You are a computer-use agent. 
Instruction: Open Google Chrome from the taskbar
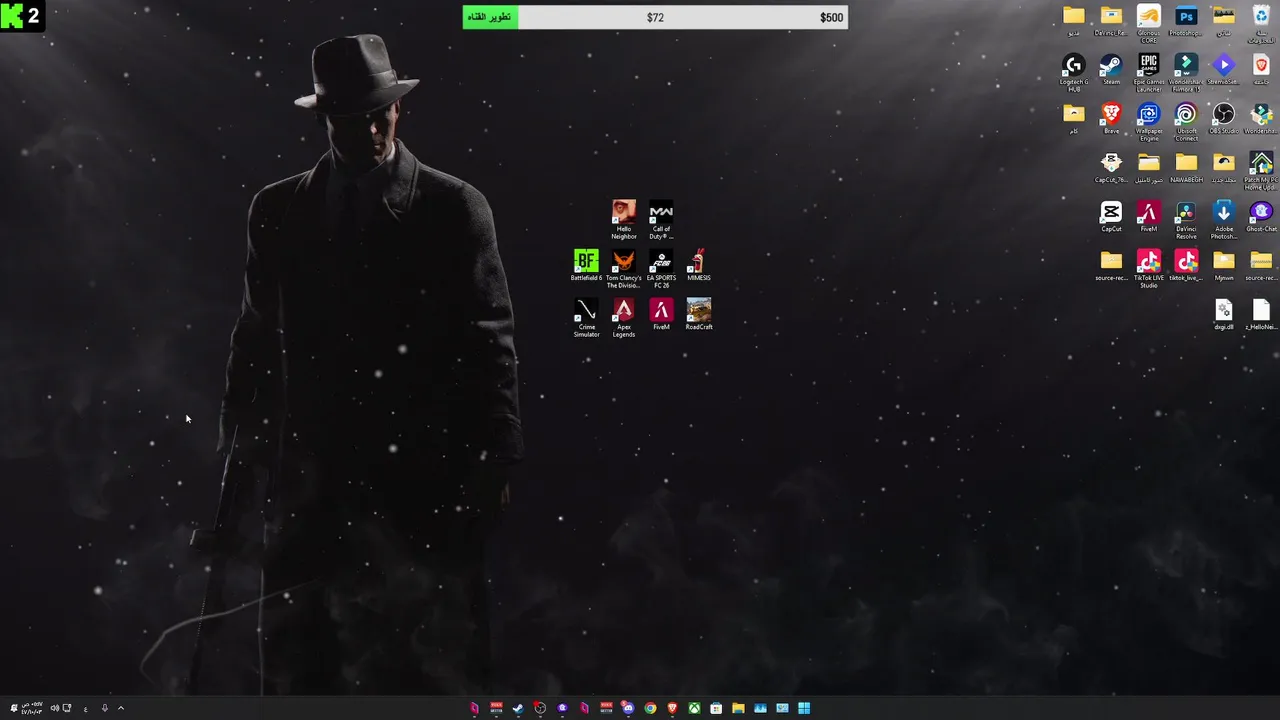(650, 708)
